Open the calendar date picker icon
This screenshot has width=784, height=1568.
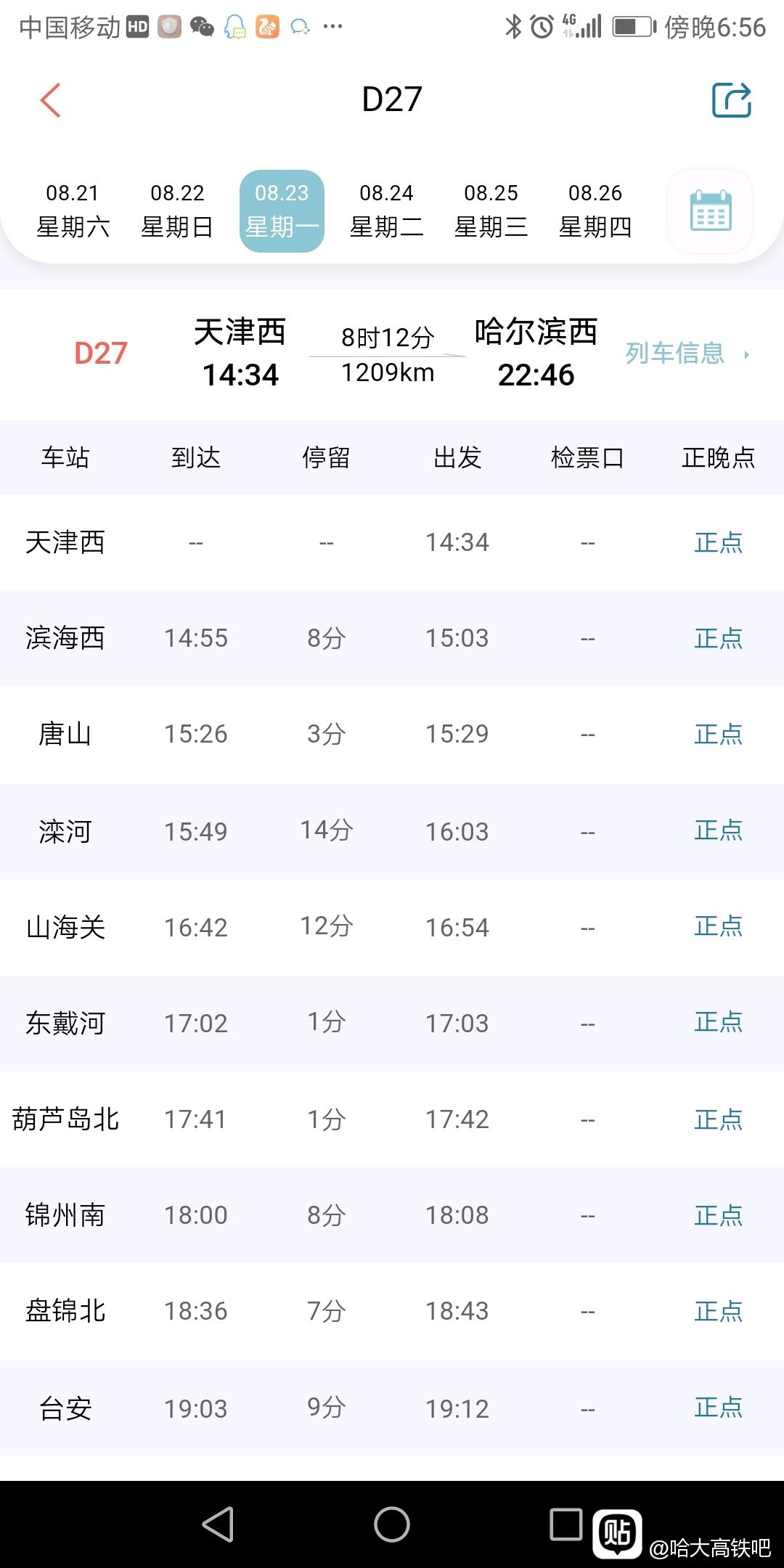click(710, 211)
